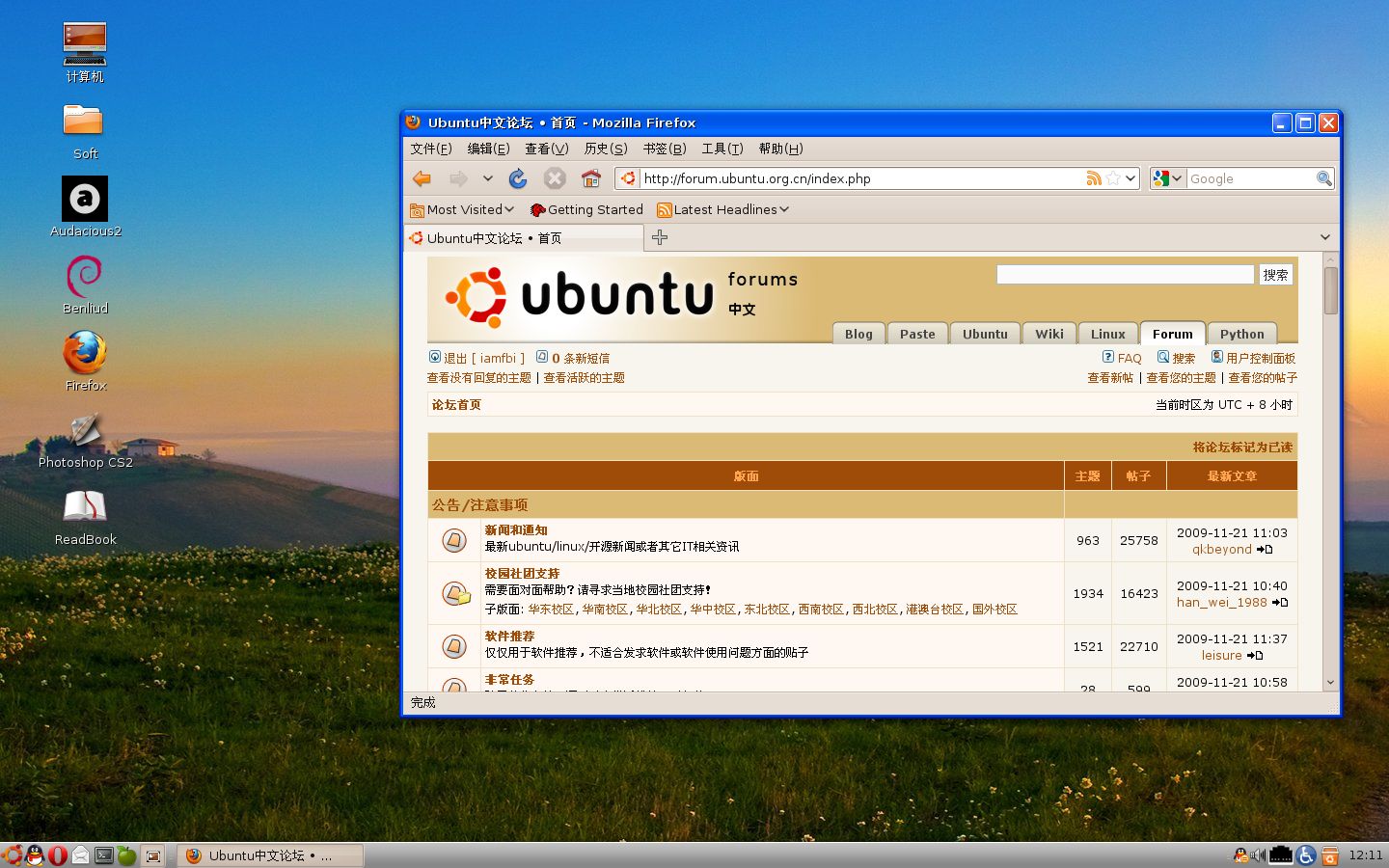Click the green apple panel icon
The height and width of the screenshot is (868, 1389).
[127, 855]
